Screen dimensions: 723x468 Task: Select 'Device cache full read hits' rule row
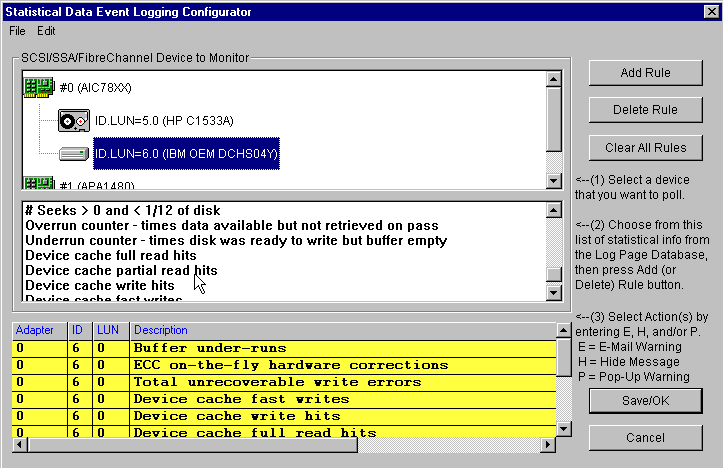284,432
